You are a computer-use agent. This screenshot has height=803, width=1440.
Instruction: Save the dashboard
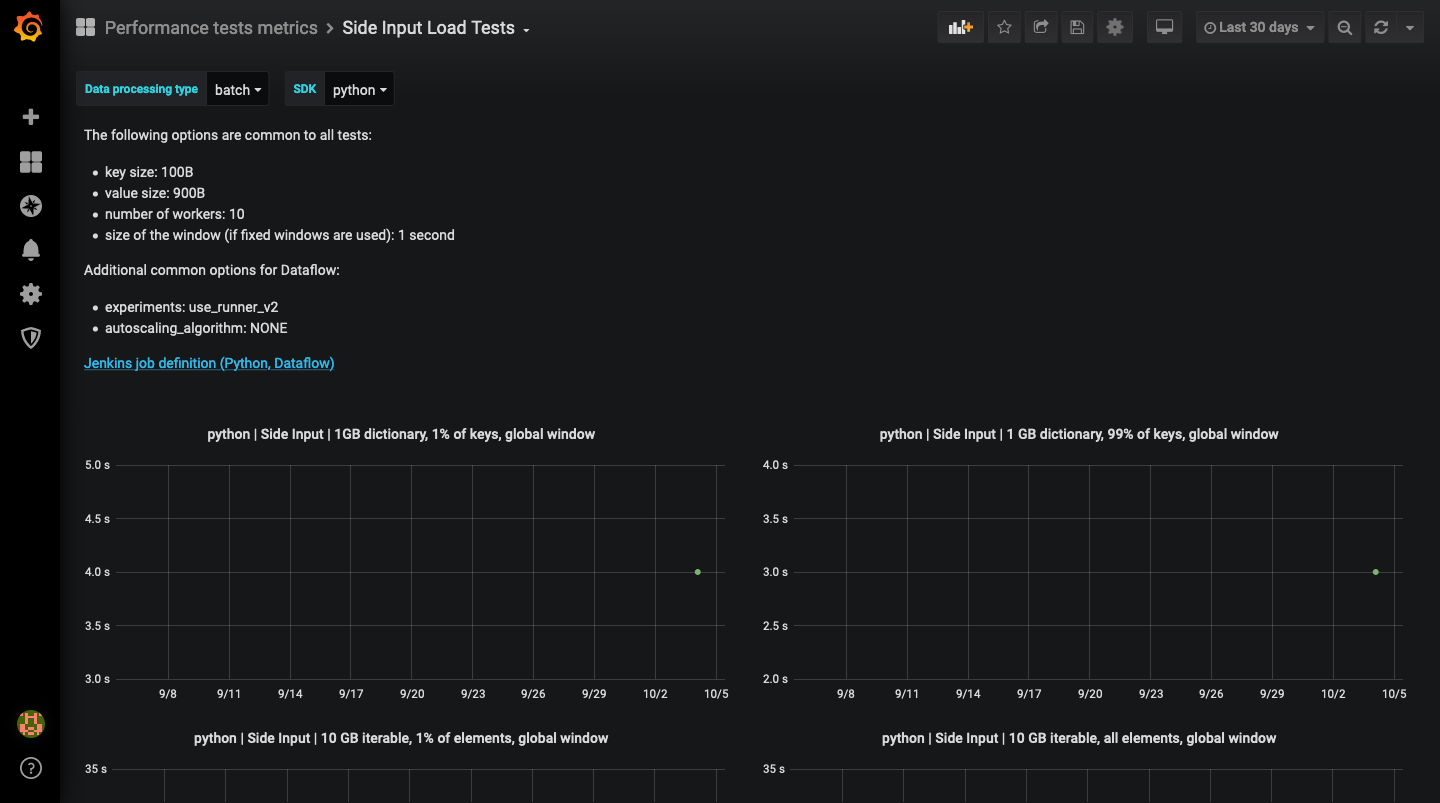point(1077,27)
